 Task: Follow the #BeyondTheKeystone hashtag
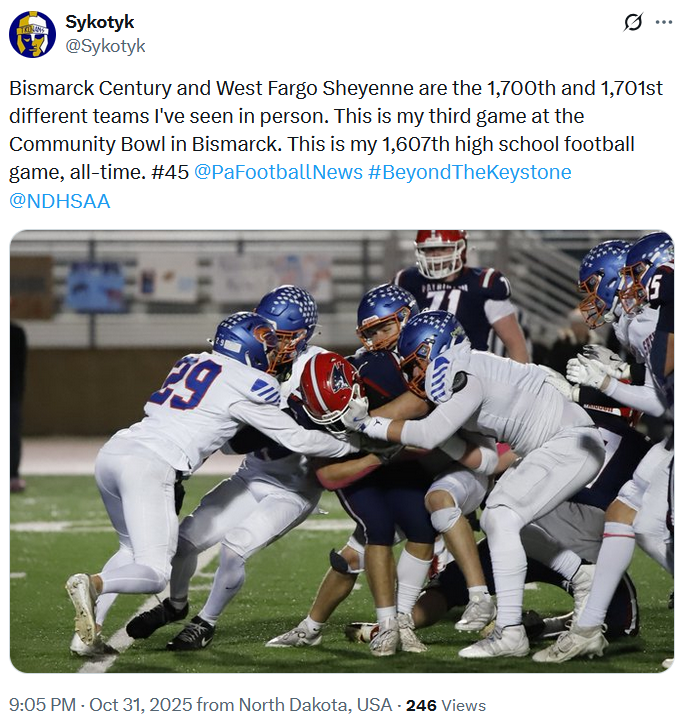469,172
